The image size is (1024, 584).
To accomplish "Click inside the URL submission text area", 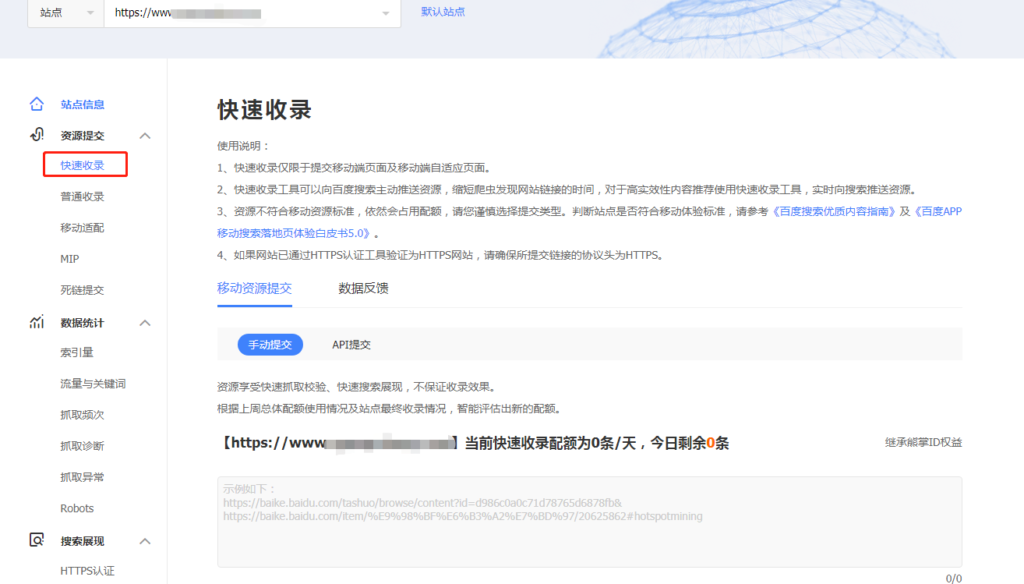I will [x=589, y=522].
